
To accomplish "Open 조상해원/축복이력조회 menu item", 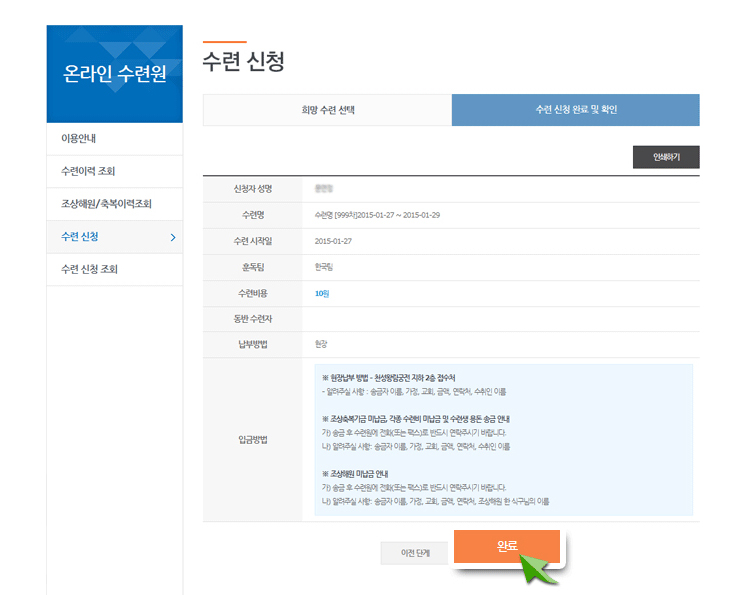I will click(115, 204).
